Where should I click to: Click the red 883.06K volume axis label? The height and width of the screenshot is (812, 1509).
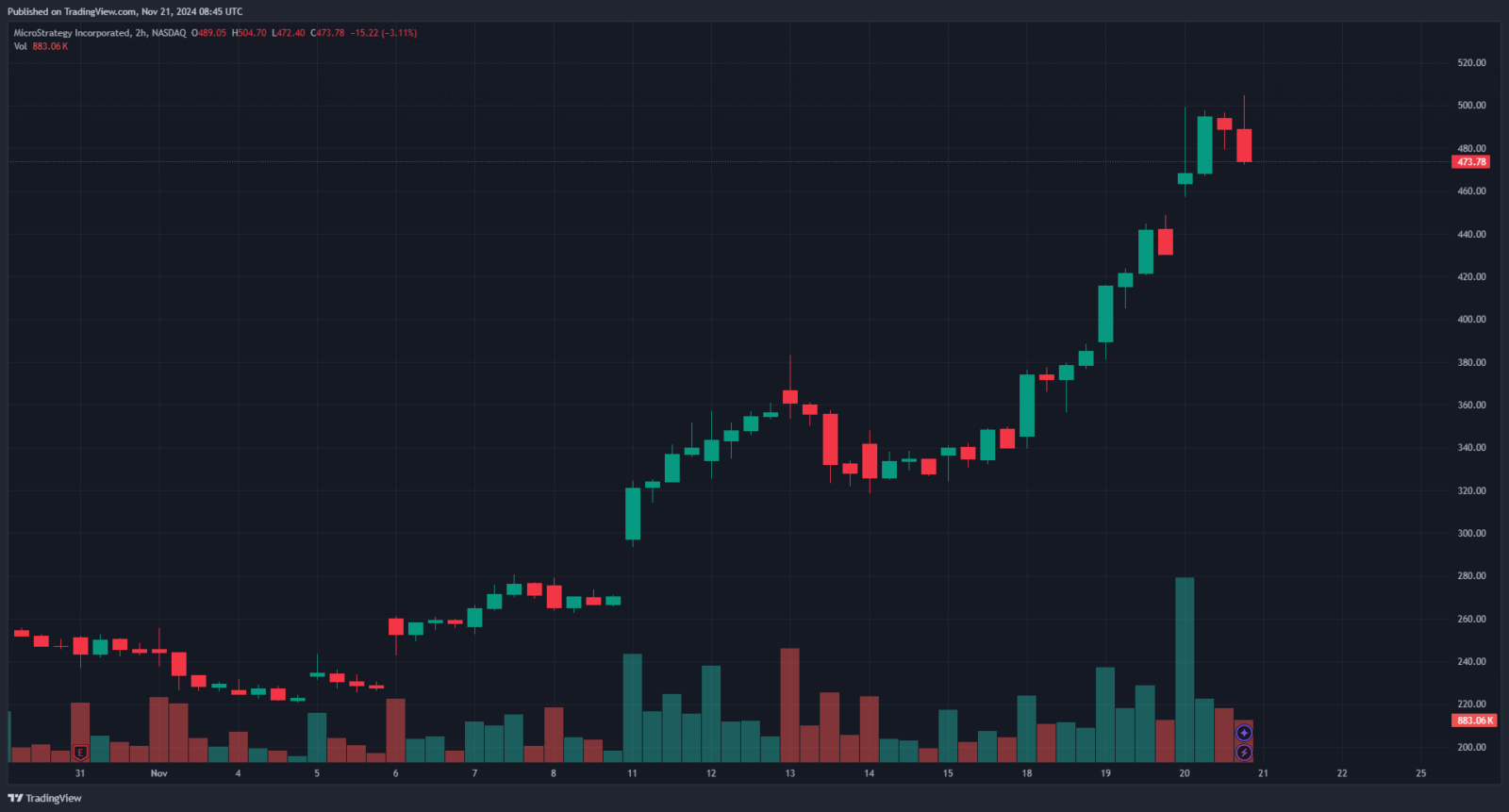point(1474,721)
